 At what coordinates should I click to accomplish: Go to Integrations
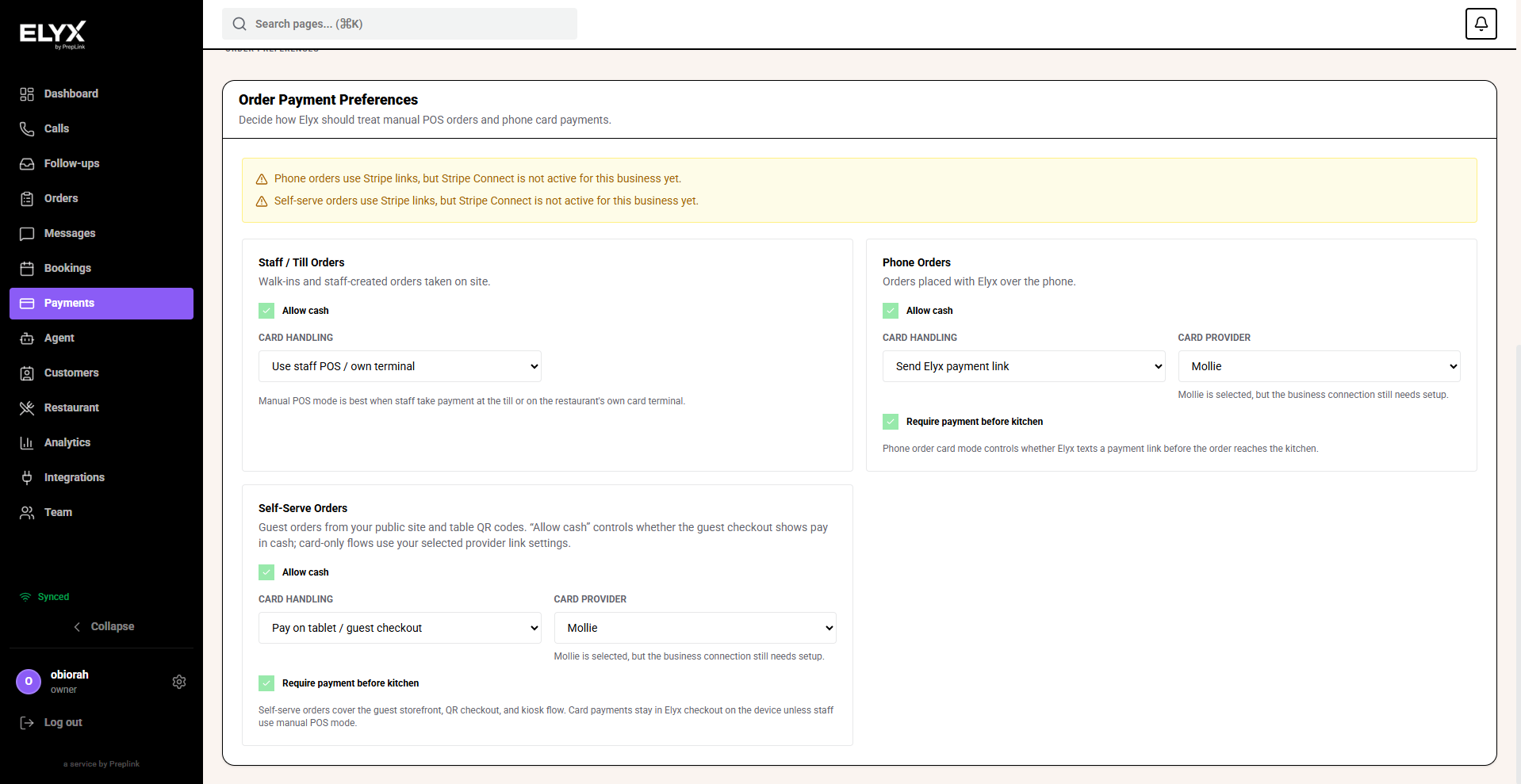(x=102, y=478)
